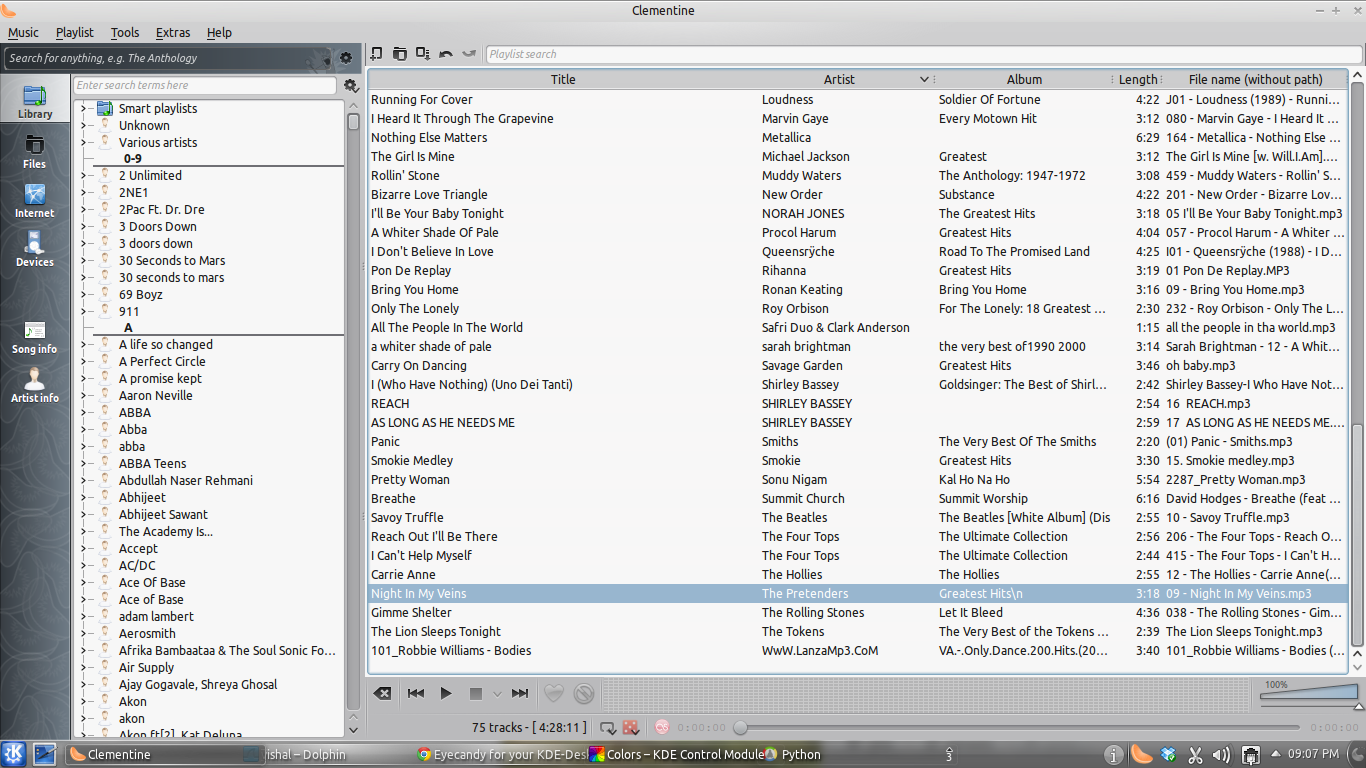1366x768 pixels.
Task: Expand the Smart playlists tree node
Action: point(83,108)
